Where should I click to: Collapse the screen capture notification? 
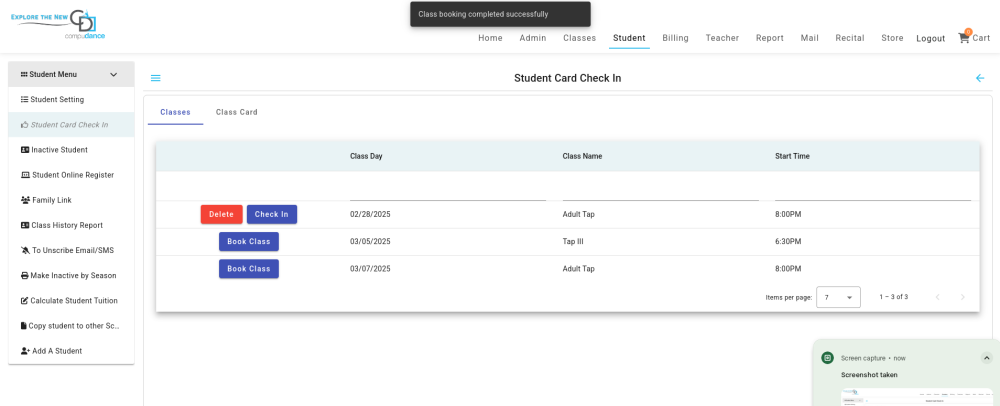[x=987, y=358]
